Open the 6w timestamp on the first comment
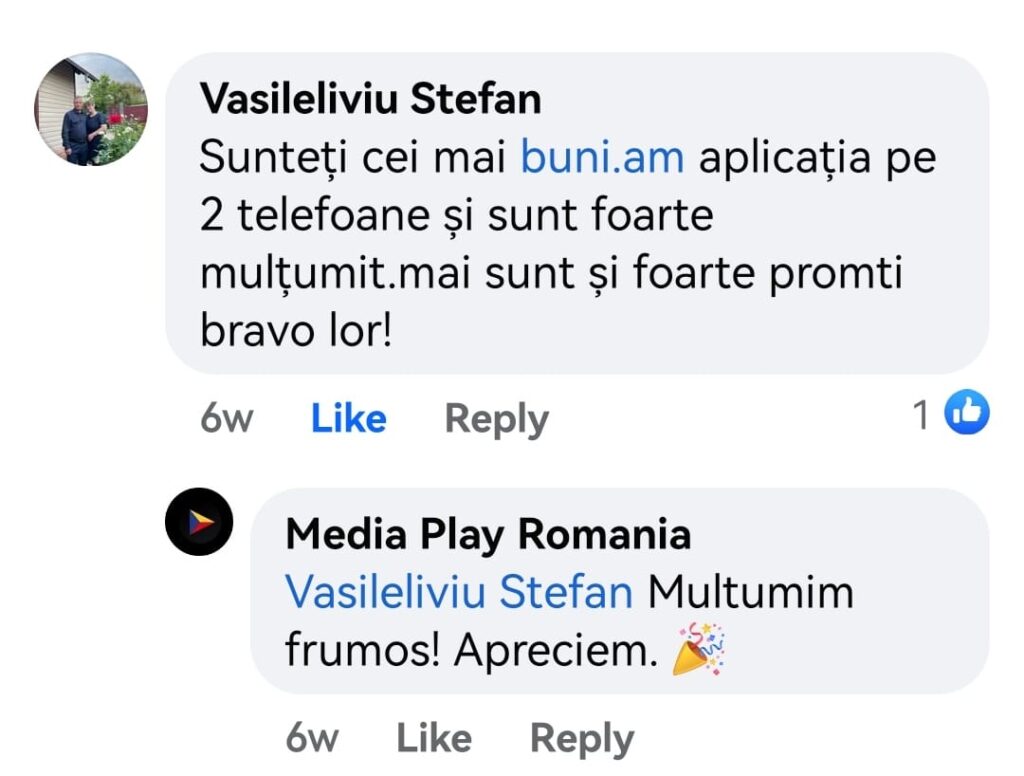Viewport: 1024px width, 776px height. tap(226, 418)
